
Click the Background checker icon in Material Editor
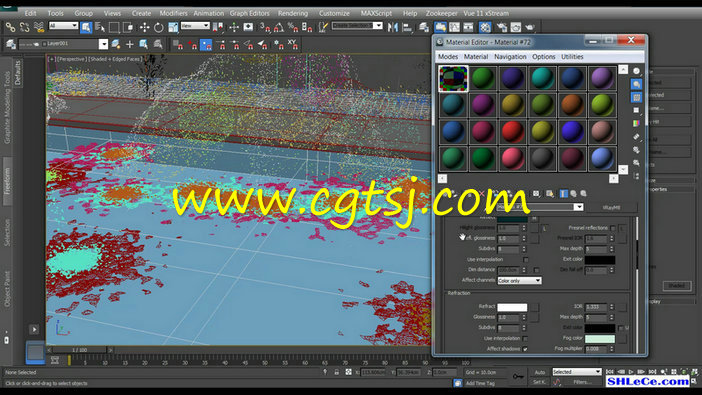pyautogui.click(x=636, y=97)
